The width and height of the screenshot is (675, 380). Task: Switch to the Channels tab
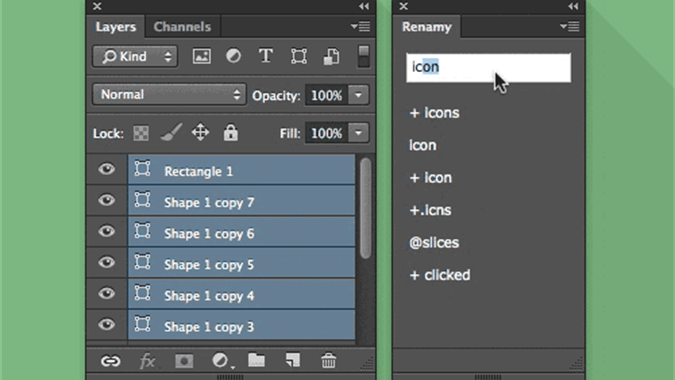(x=182, y=27)
